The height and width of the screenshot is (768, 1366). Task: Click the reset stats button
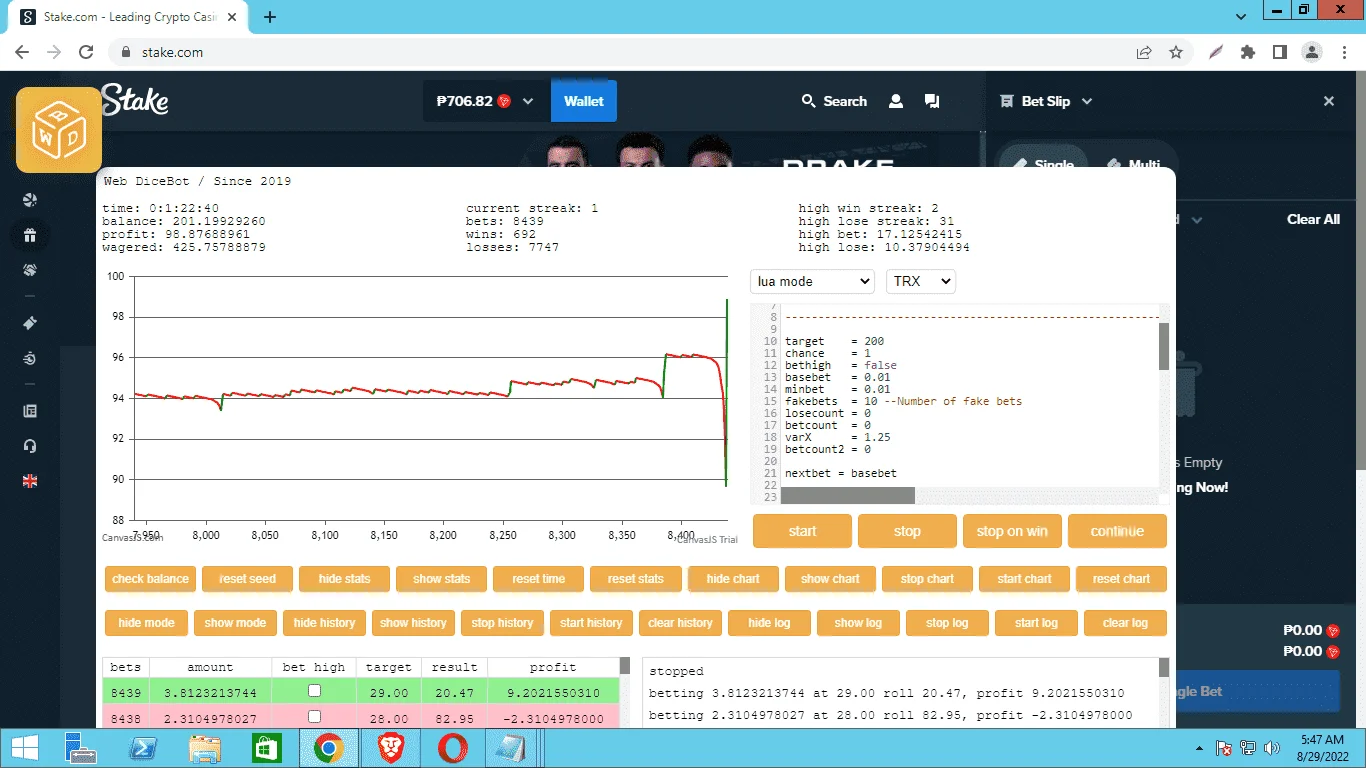(x=635, y=579)
